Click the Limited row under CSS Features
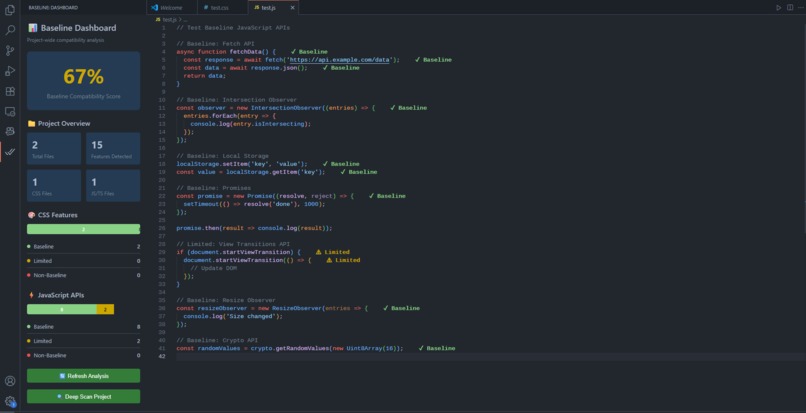The image size is (806, 413). pos(83,261)
